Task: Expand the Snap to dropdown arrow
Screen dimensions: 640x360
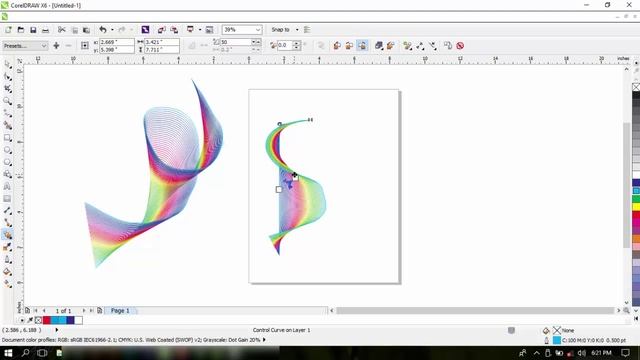Action: (297, 30)
